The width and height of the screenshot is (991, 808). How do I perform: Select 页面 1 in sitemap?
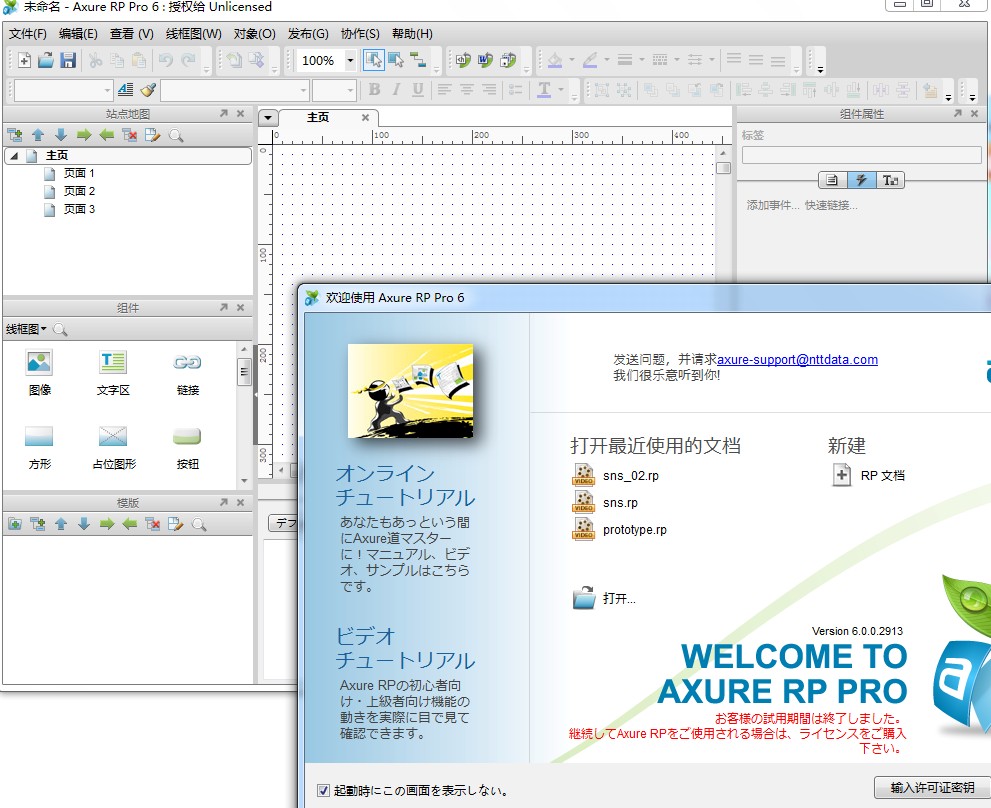pos(78,173)
